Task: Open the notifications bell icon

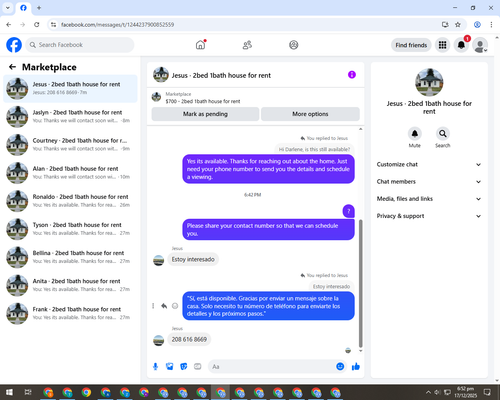Action: click(461, 45)
